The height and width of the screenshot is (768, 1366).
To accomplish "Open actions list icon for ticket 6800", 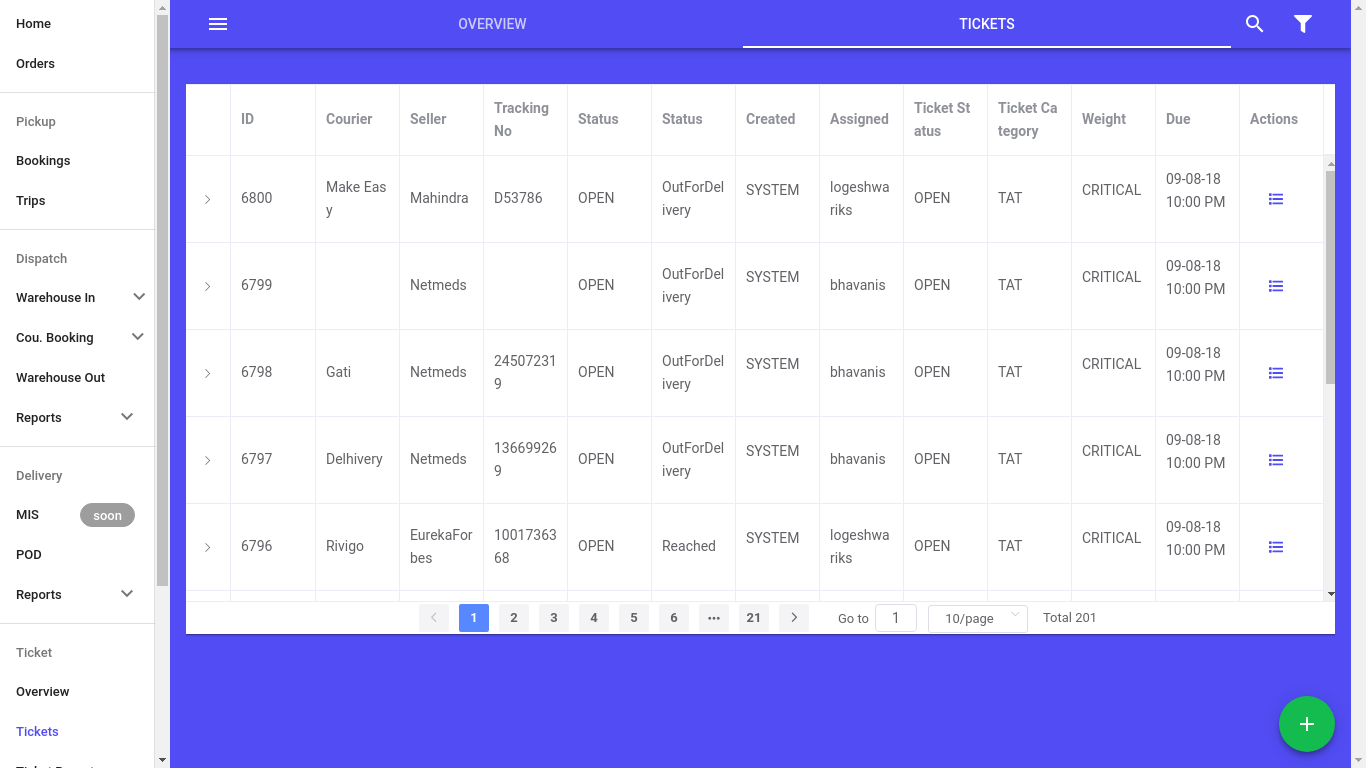I will (x=1276, y=199).
